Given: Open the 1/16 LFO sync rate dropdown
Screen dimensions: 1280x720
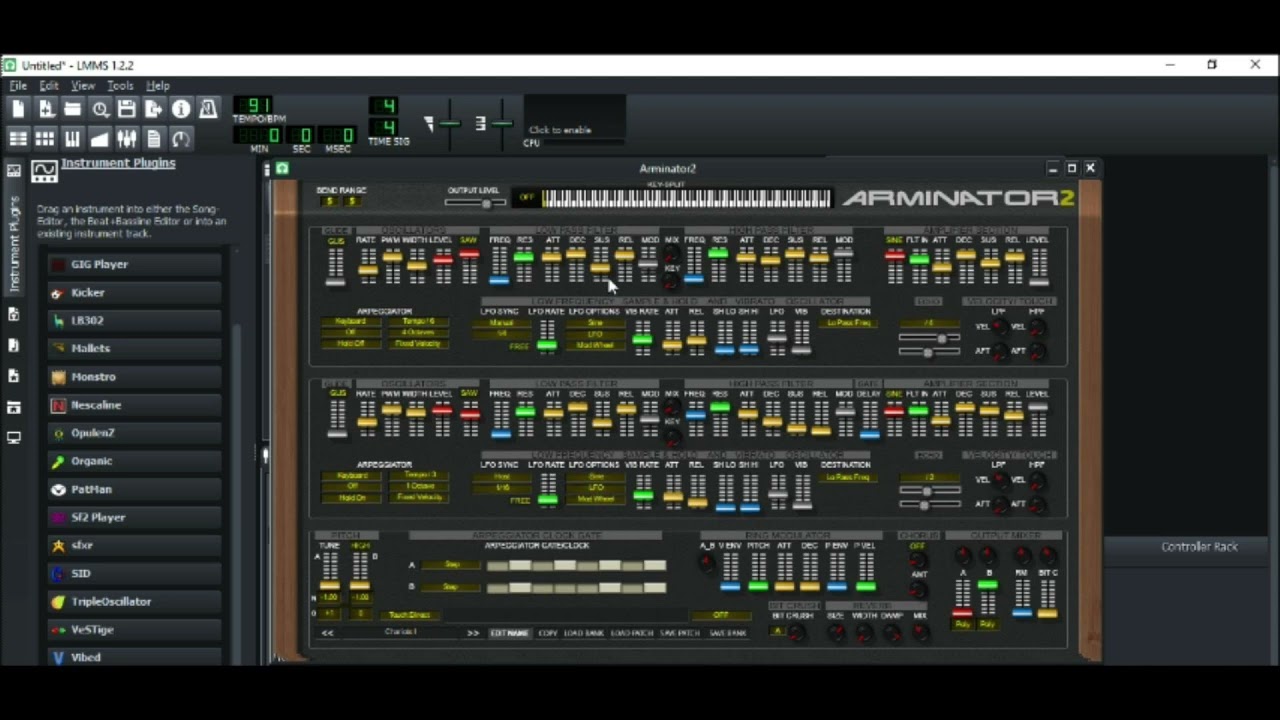Looking at the screenshot, I should pos(502,488).
